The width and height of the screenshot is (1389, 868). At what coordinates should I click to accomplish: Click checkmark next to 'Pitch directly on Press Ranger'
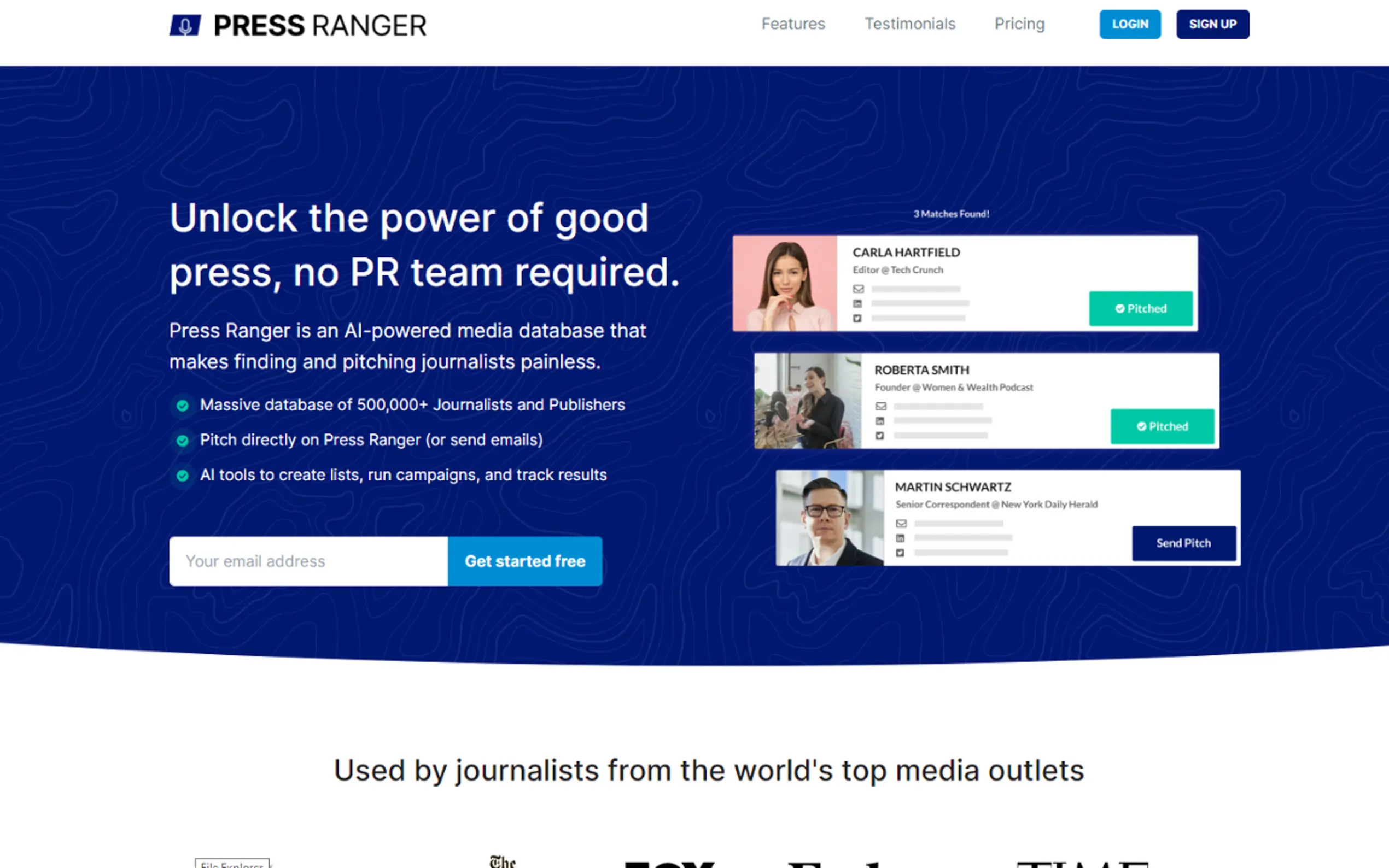(x=183, y=441)
